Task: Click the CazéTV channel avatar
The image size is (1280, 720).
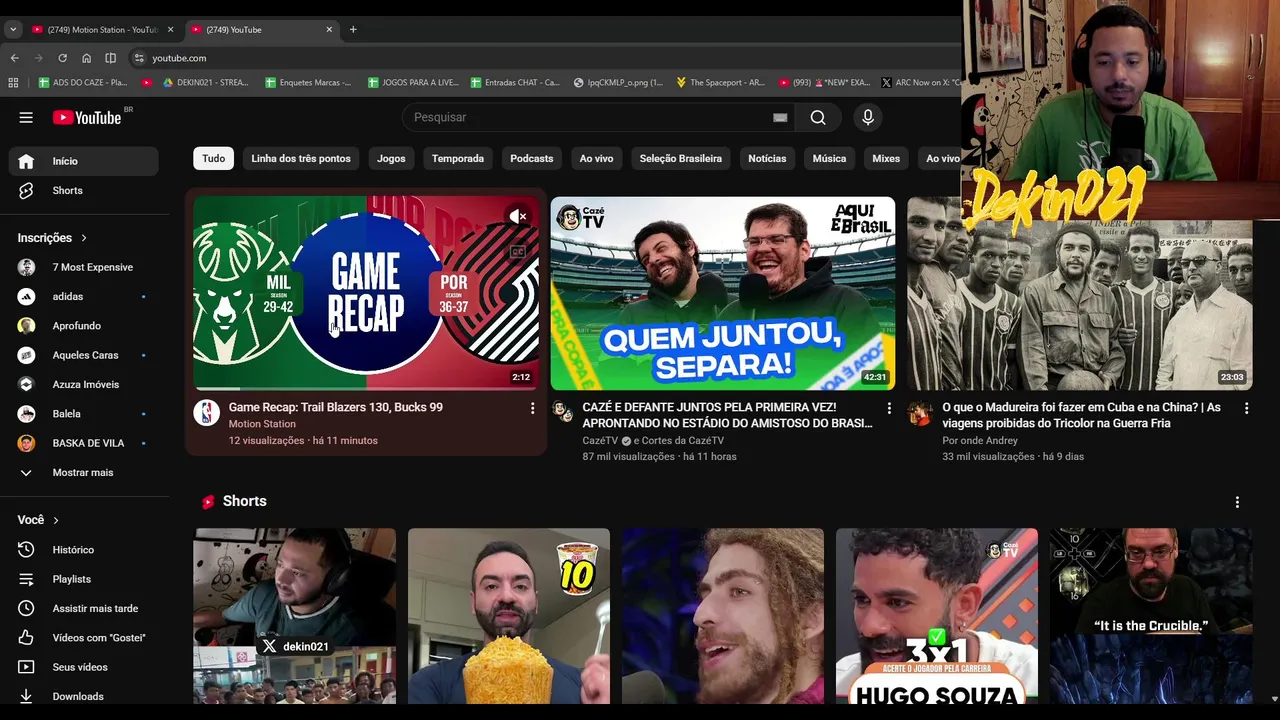Action: tap(563, 413)
